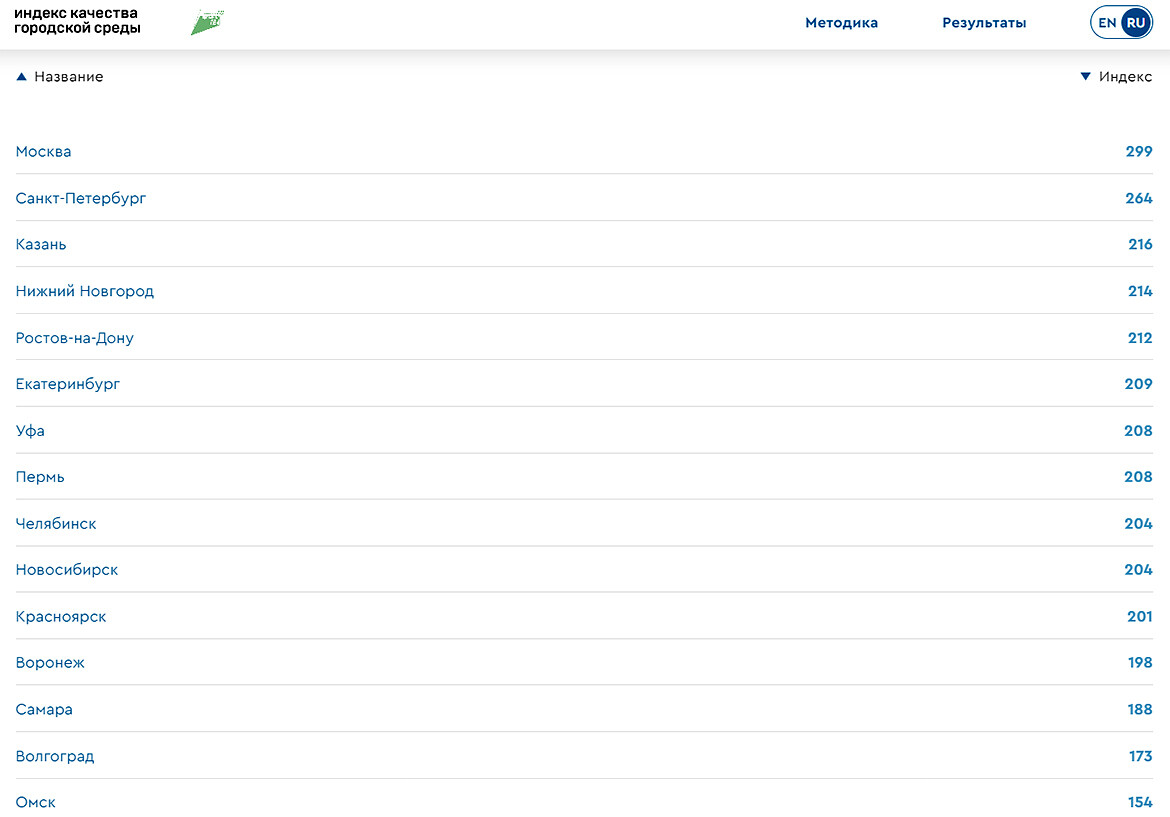Open Нижний Новгород entry

(x=85, y=291)
